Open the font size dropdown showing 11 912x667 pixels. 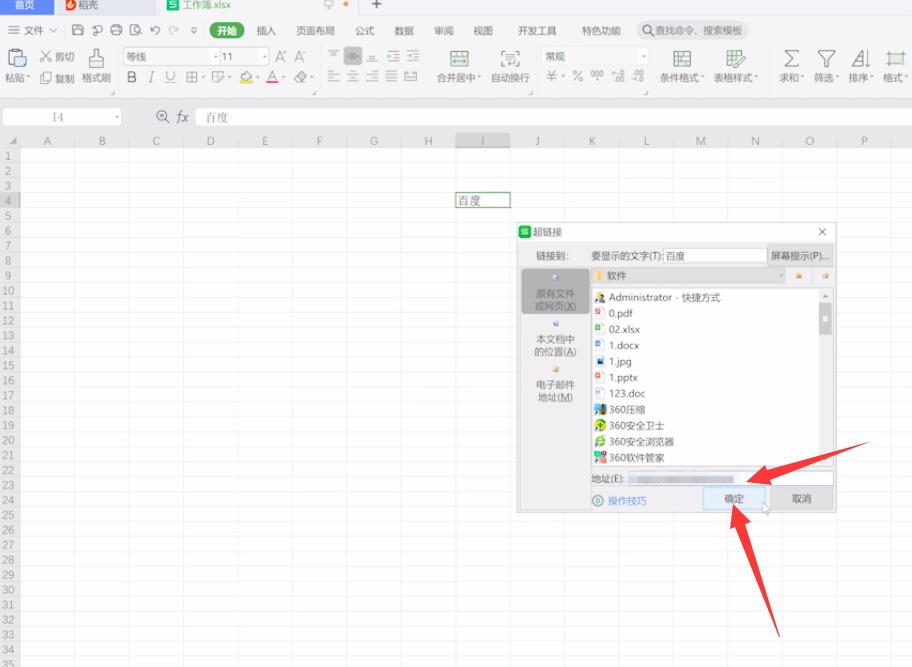click(x=265, y=56)
